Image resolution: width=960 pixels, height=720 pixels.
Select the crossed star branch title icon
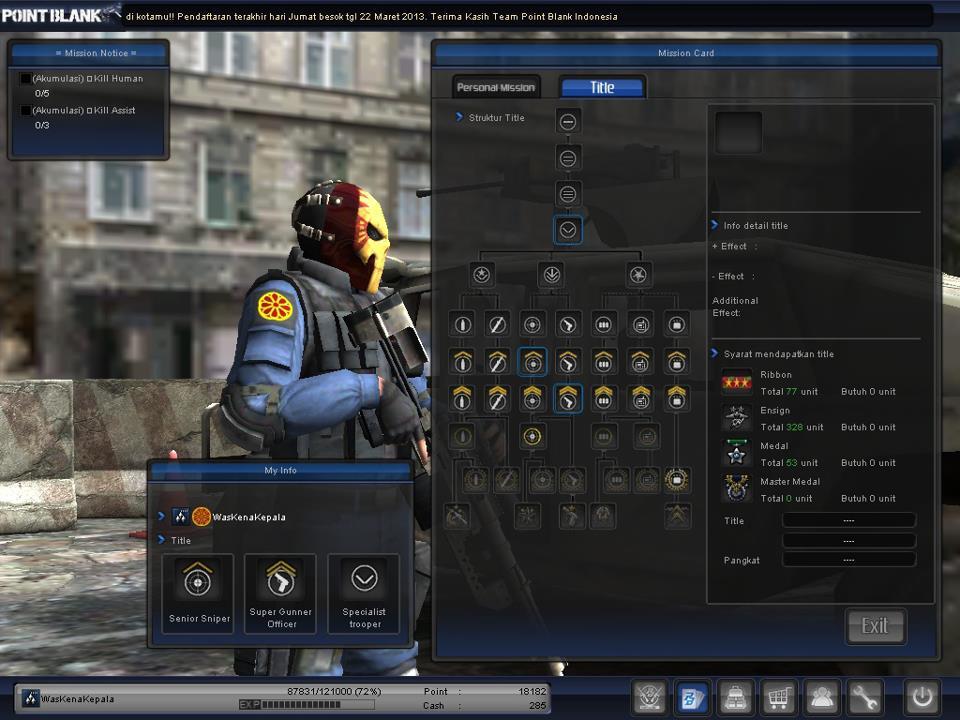[639, 275]
